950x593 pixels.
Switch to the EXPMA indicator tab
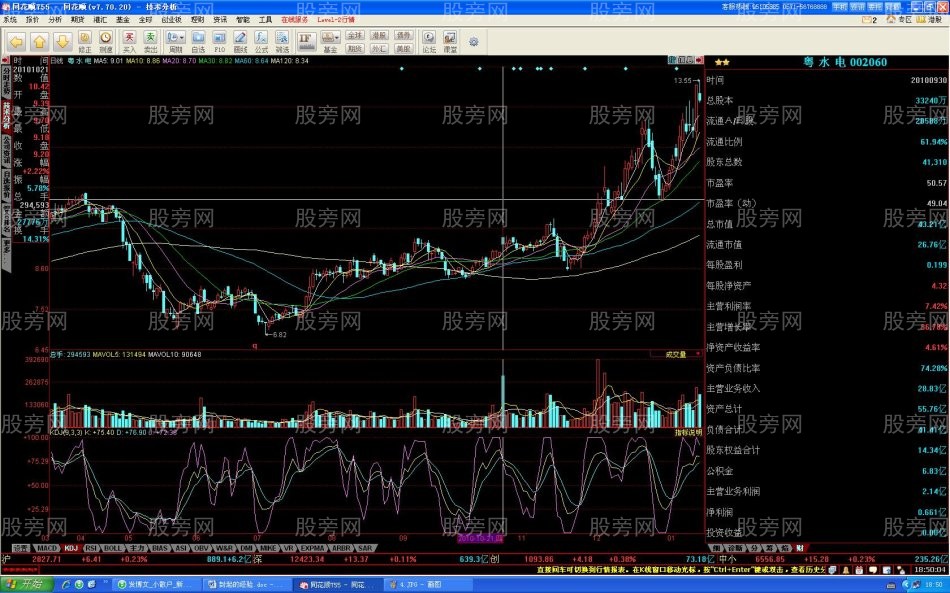[312, 548]
